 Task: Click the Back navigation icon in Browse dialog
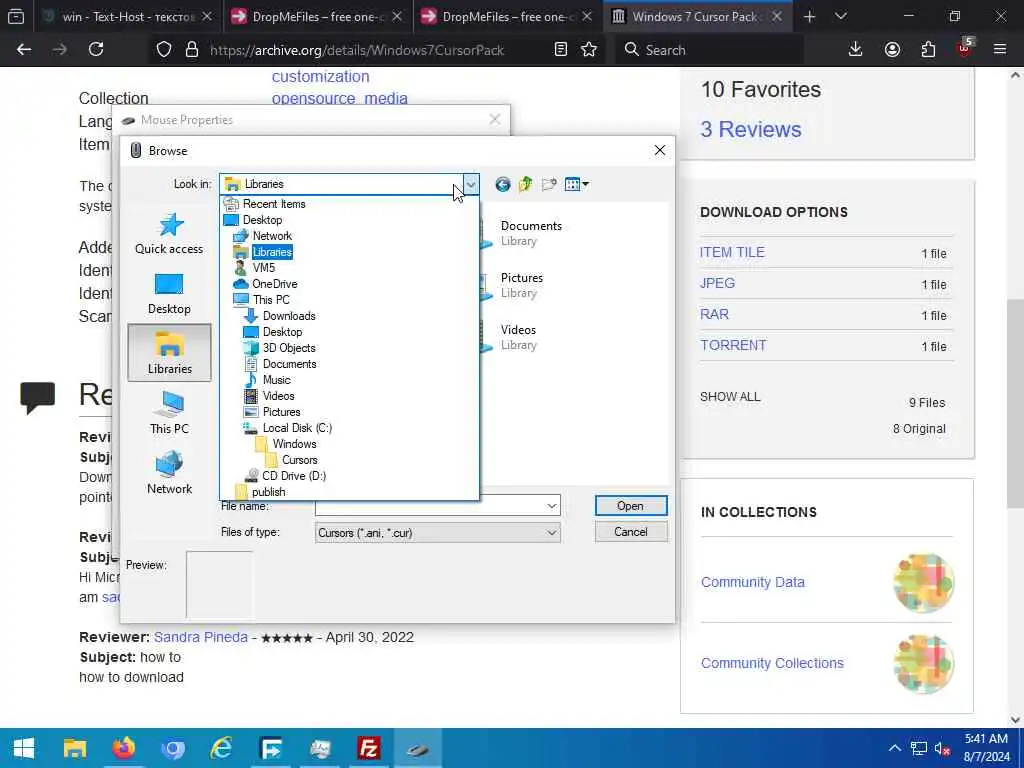[x=502, y=184]
